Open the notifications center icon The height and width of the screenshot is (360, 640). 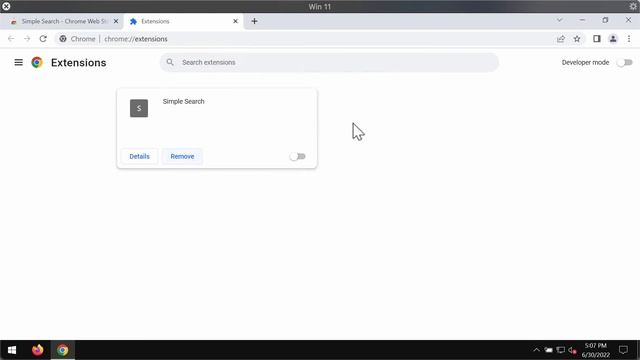(623, 350)
